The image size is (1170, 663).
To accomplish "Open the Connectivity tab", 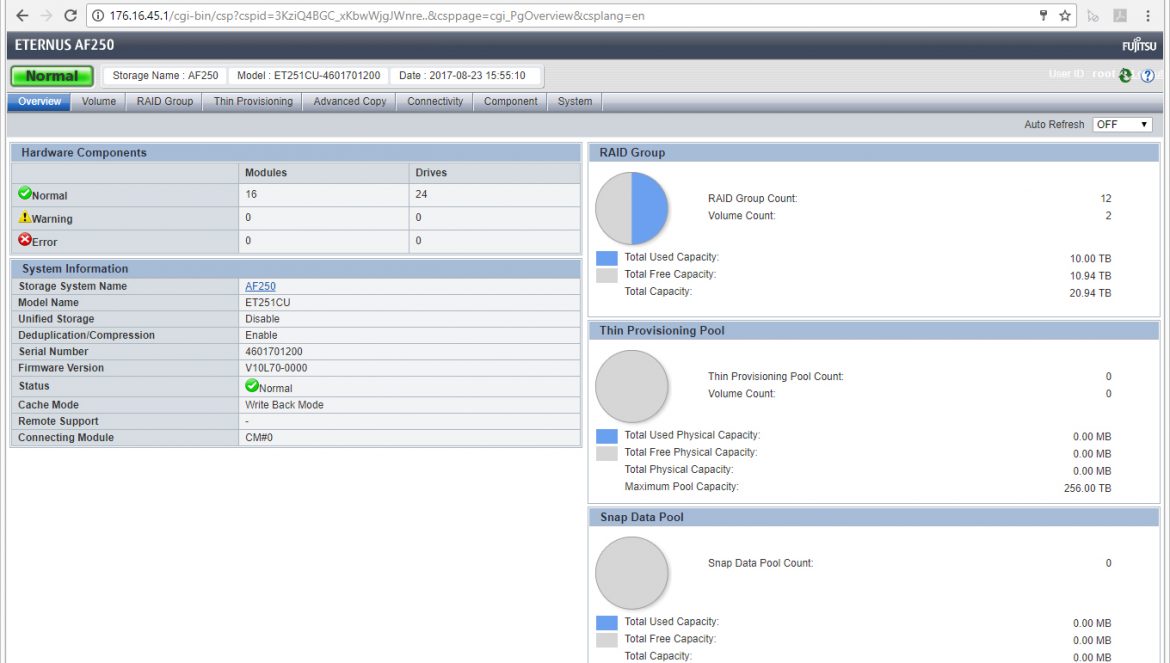I will [x=435, y=101].
